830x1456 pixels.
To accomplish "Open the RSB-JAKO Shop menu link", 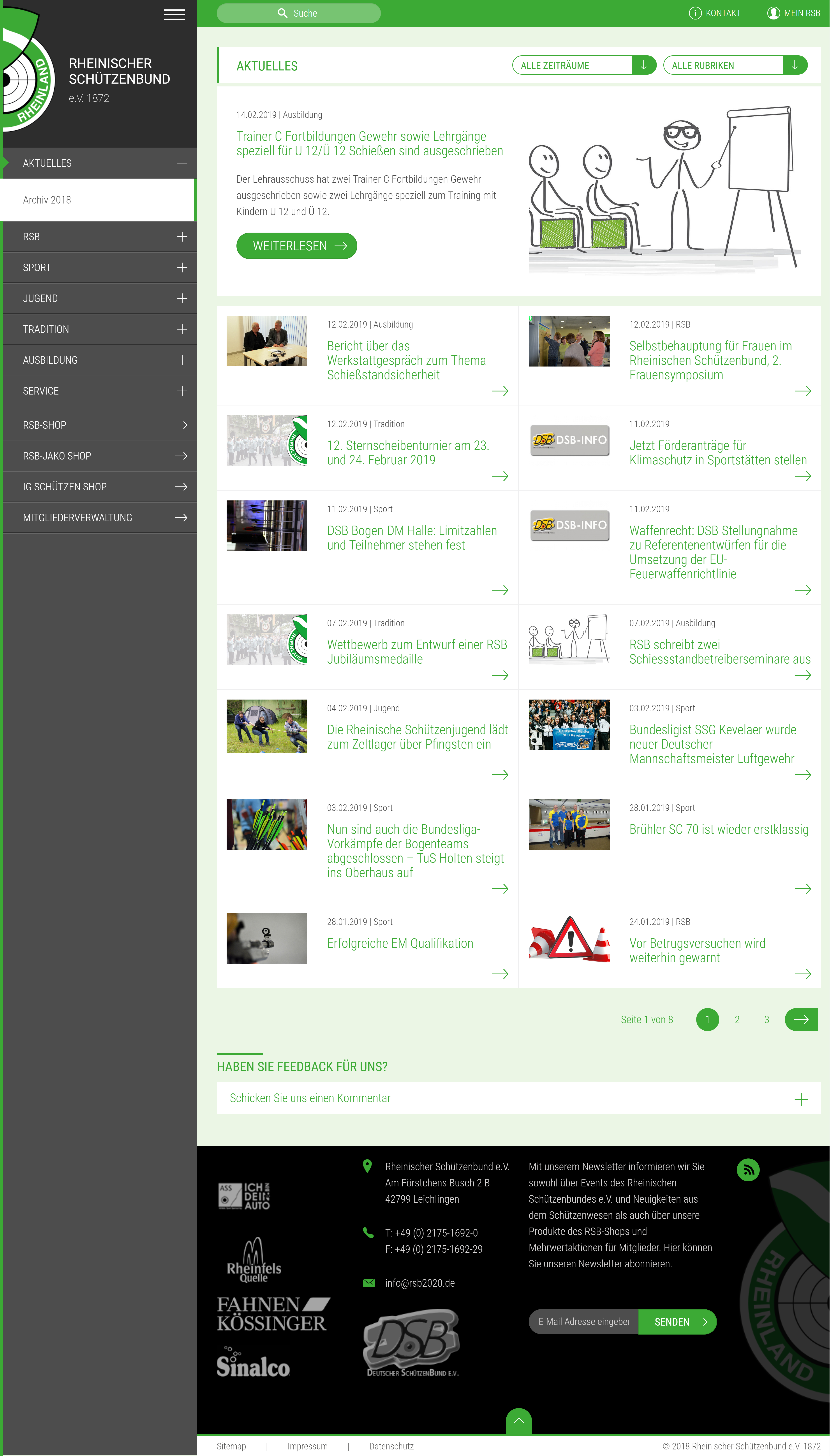I will click(x=100, y=456).
